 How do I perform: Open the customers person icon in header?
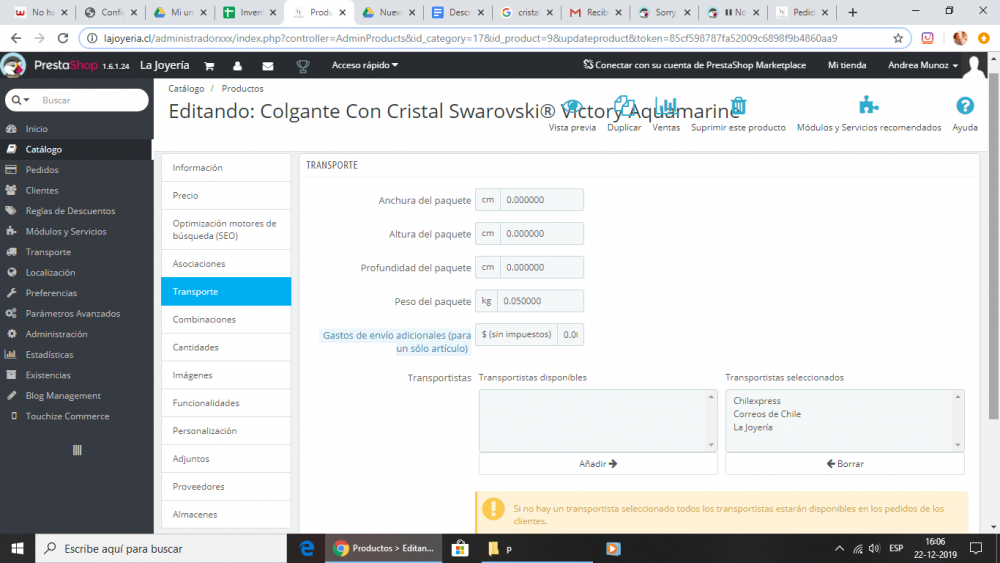[x=237, y=66]
